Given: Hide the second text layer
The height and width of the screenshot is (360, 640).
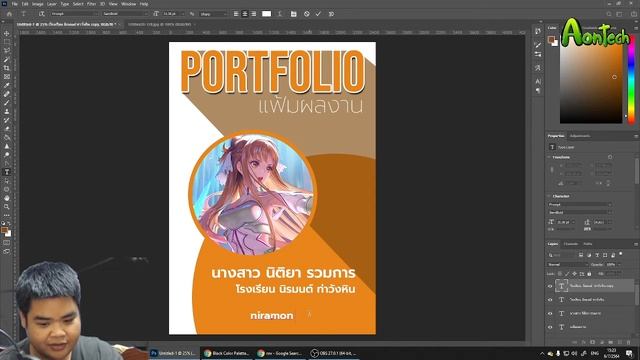Looking at the screenshot, I should point(550,300).
